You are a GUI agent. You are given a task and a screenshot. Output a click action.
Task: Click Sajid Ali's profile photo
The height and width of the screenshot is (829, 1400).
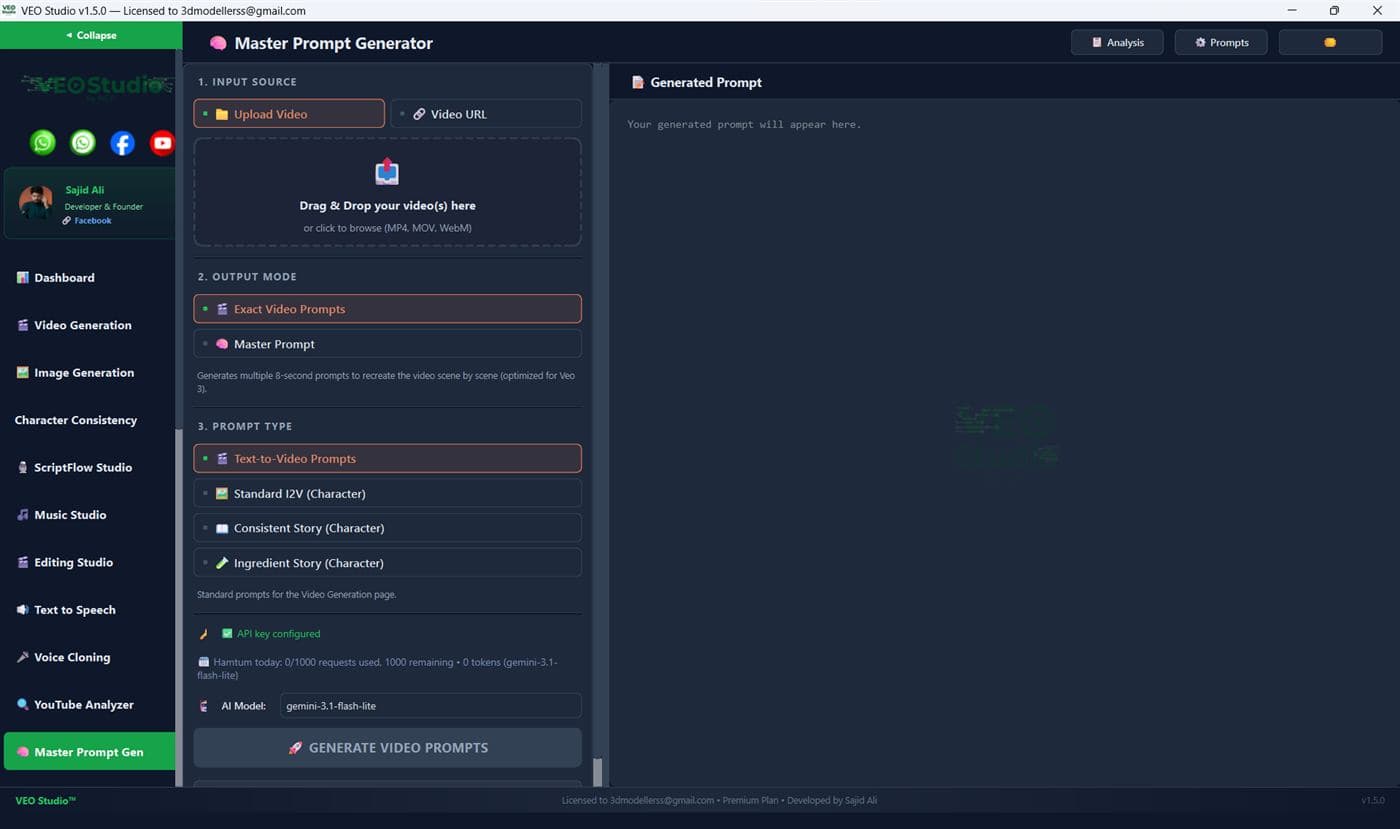tap(36, 203)
